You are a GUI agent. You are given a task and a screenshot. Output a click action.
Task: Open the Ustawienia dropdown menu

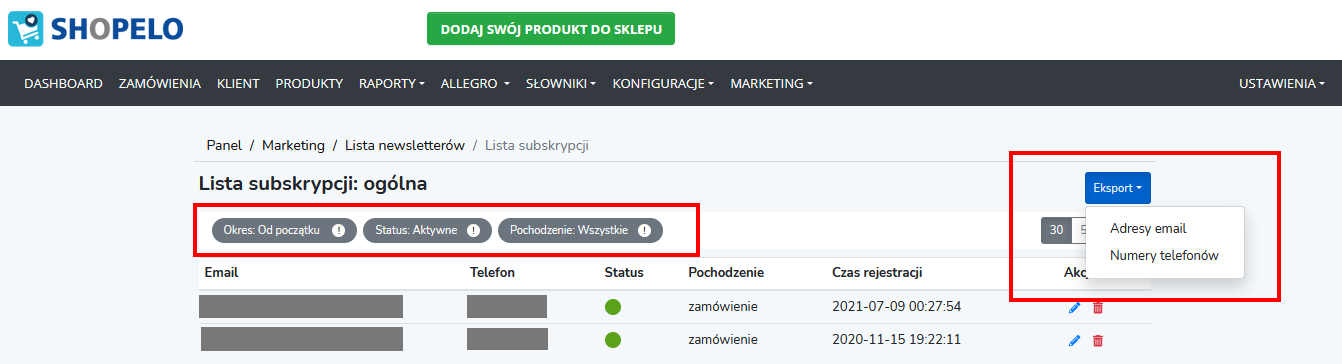pyautogui.click(x=1282, y=84)
